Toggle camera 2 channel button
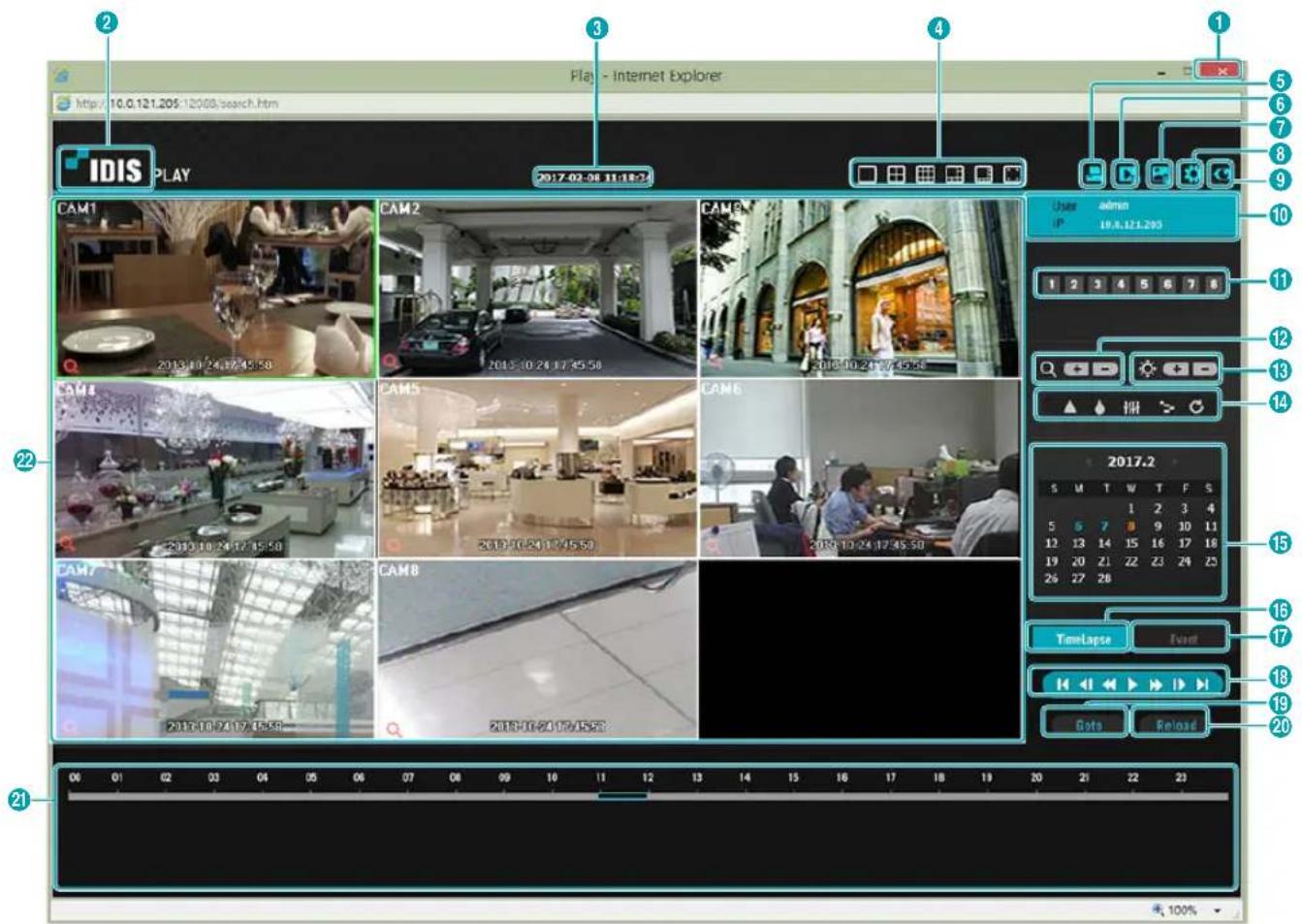This screenshot has width=1302, height=924. (1074, 284)
